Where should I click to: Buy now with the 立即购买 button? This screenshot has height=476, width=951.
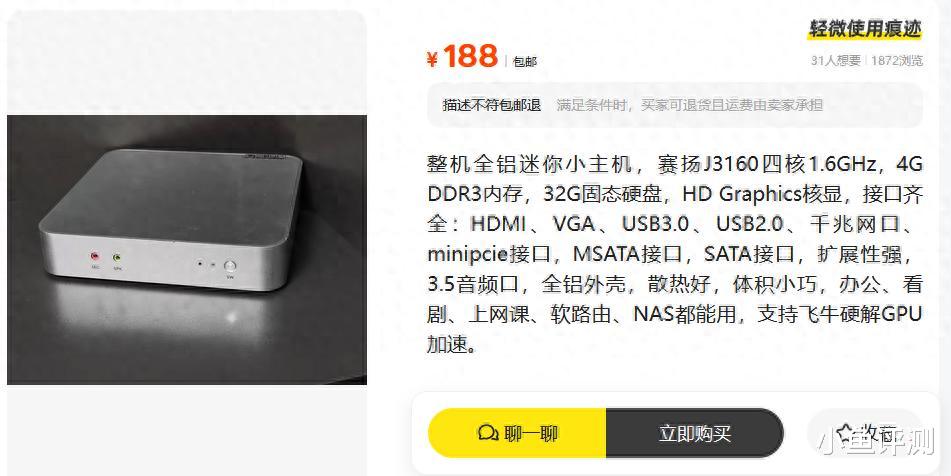click(x=694, y=433)
